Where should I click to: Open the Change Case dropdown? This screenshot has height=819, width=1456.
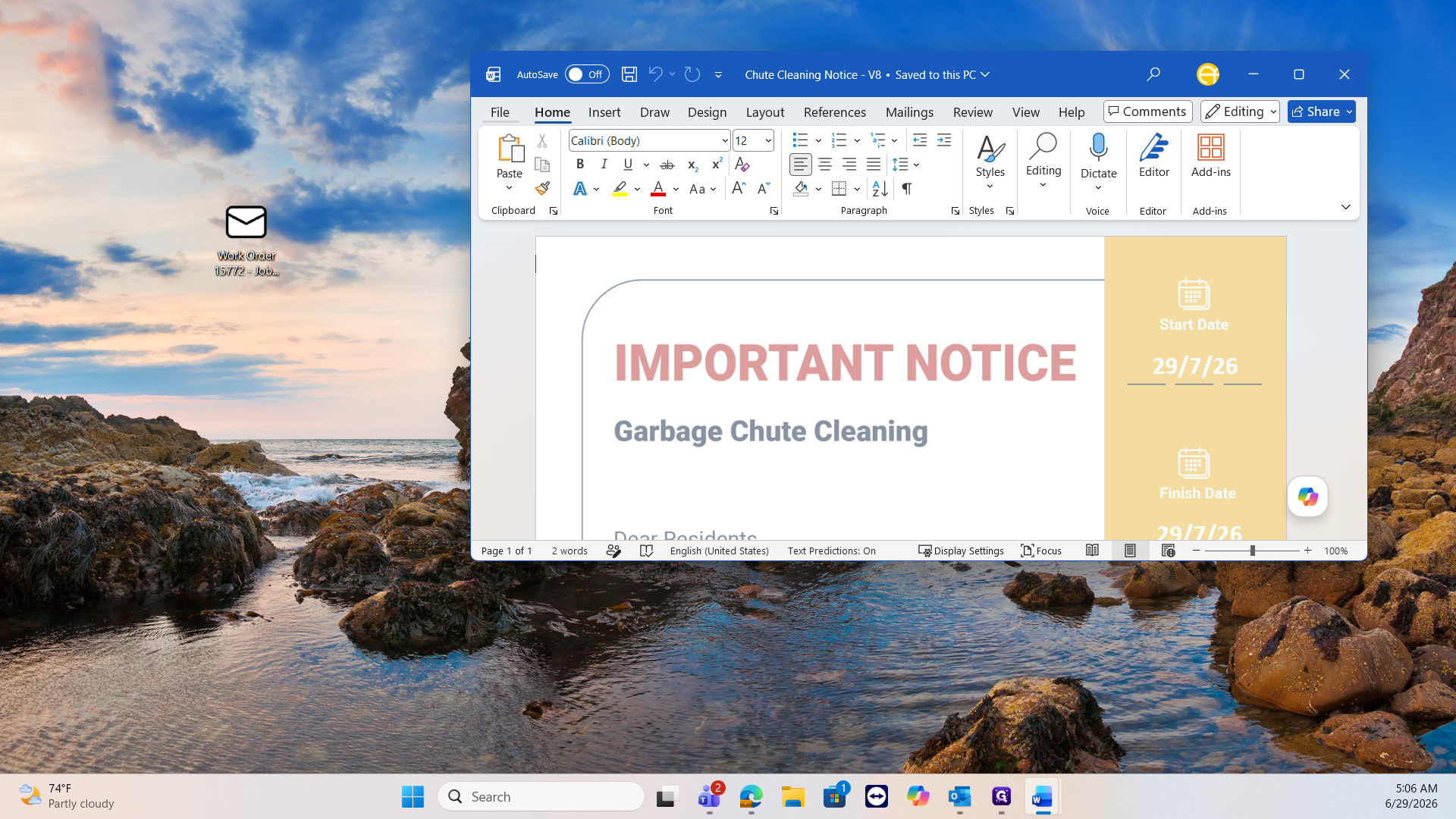(x=703, y=189)
